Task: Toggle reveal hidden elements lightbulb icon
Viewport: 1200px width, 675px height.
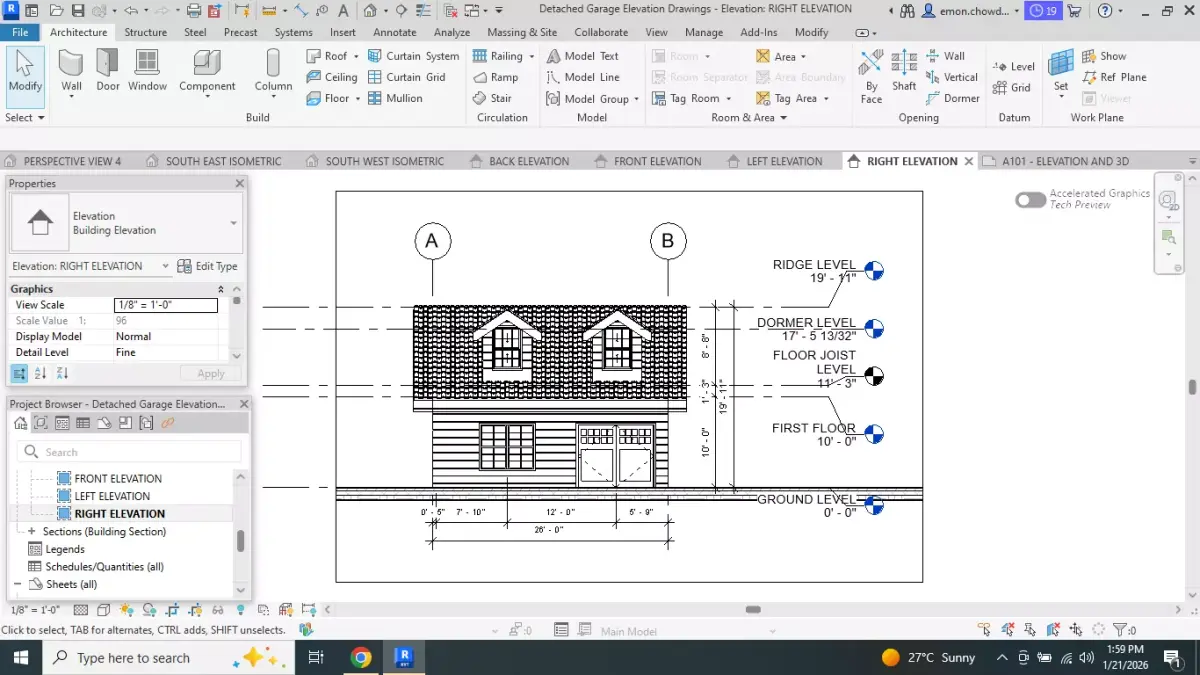Action: [240, 610]
